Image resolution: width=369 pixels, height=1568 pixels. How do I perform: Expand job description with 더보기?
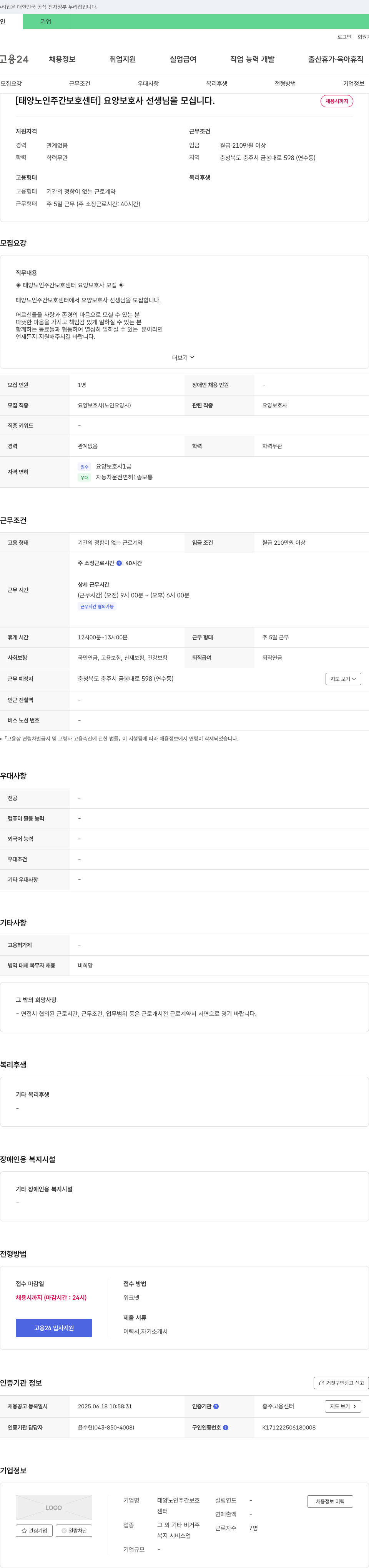tap(184, 358)
